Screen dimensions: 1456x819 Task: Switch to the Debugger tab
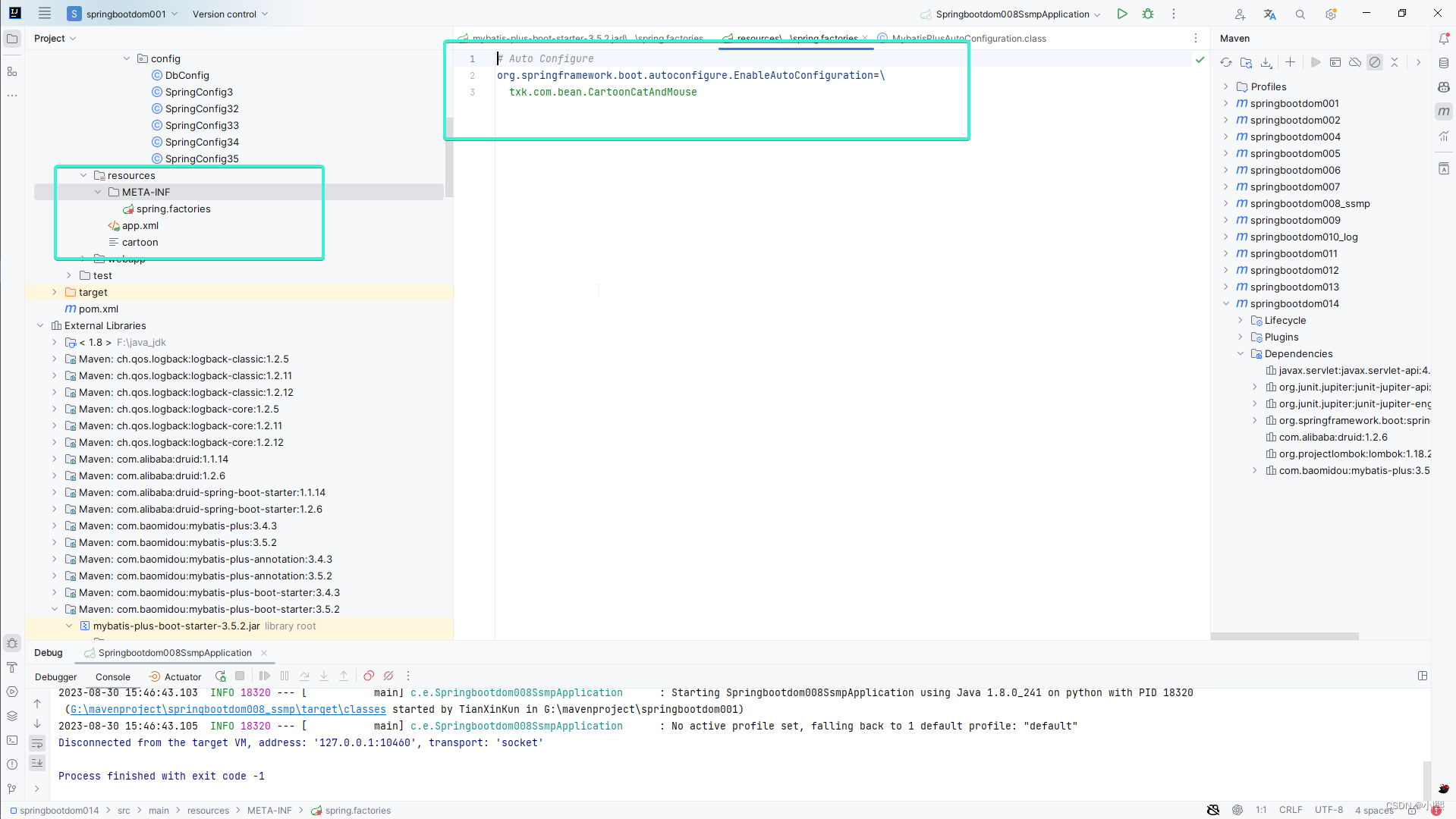click(x=56, y=676)
